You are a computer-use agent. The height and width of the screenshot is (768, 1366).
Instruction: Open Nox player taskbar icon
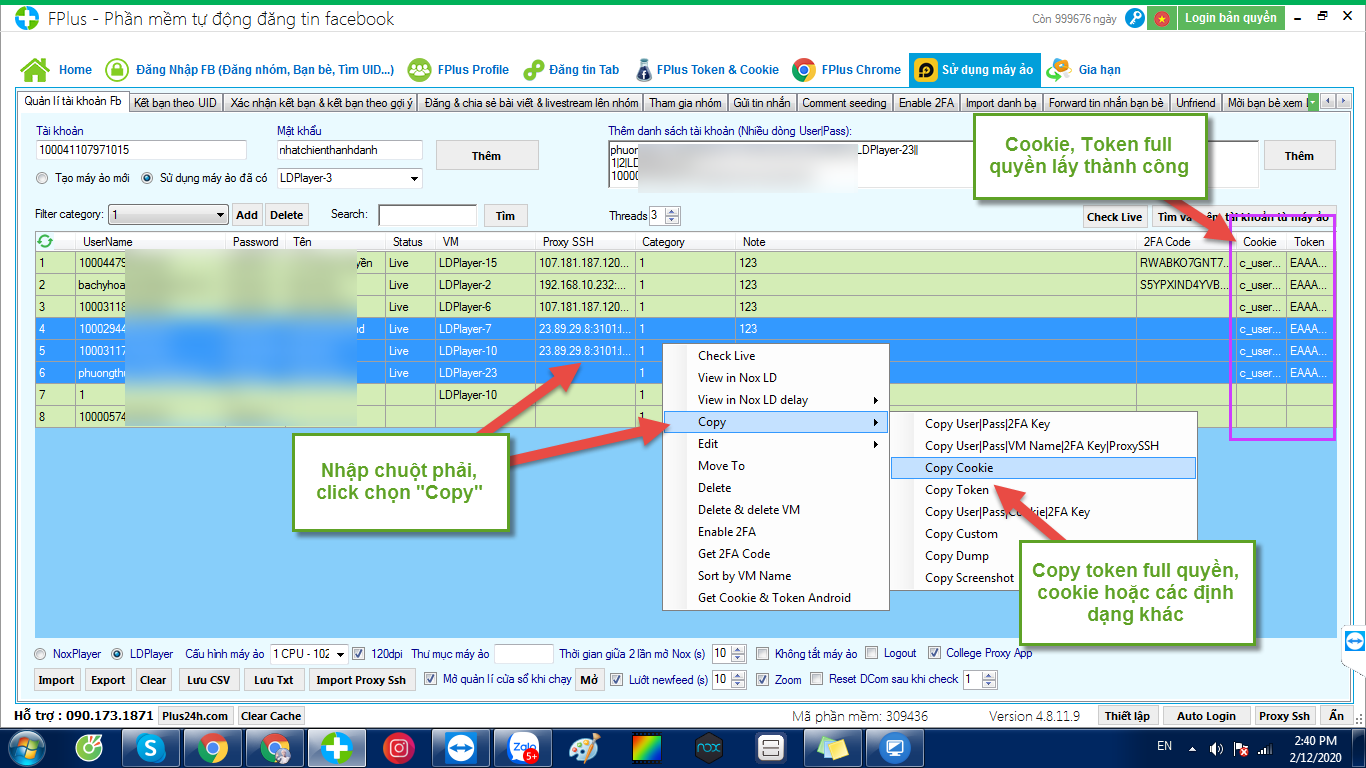[708, 748]
